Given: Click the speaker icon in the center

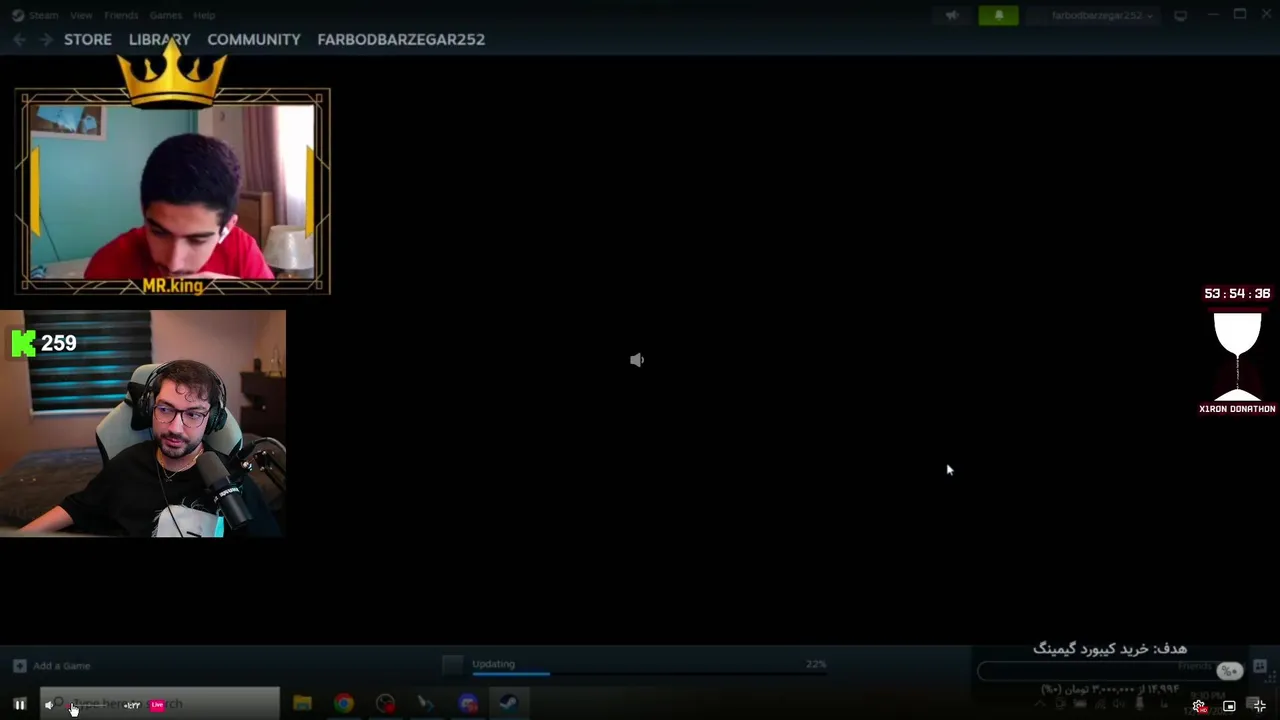Looking at the screenshot, I should (x=637, y=360).
